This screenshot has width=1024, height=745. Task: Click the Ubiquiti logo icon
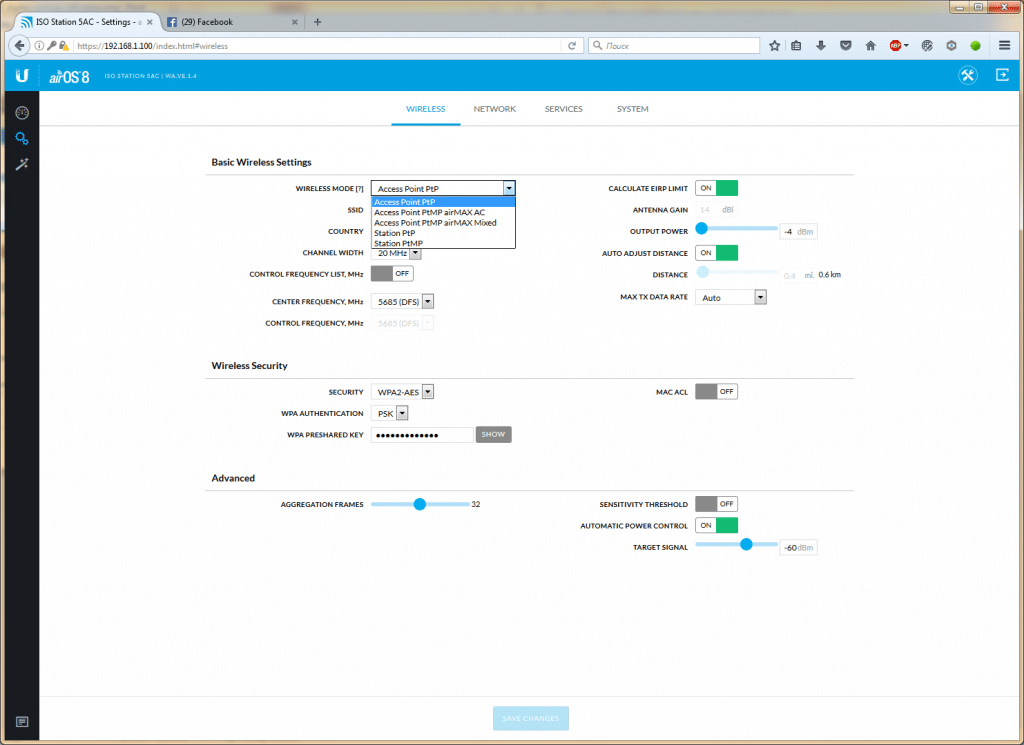pos(21,76)
